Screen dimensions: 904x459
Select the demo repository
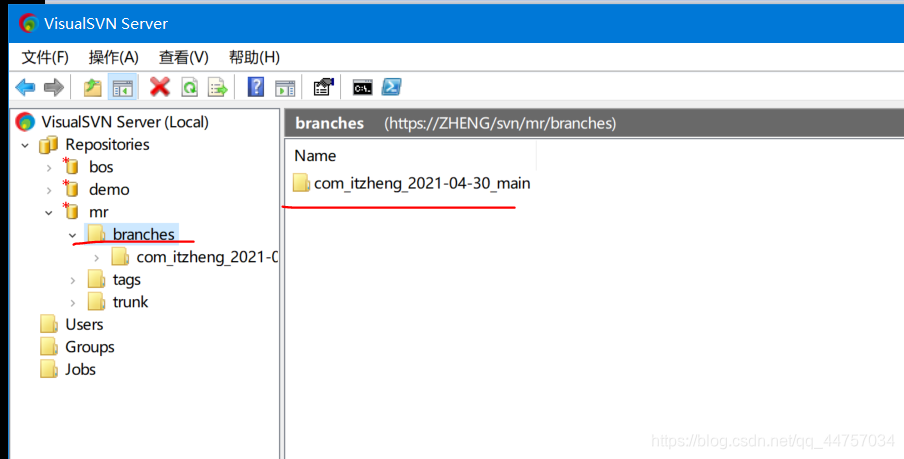coord(109,189)
